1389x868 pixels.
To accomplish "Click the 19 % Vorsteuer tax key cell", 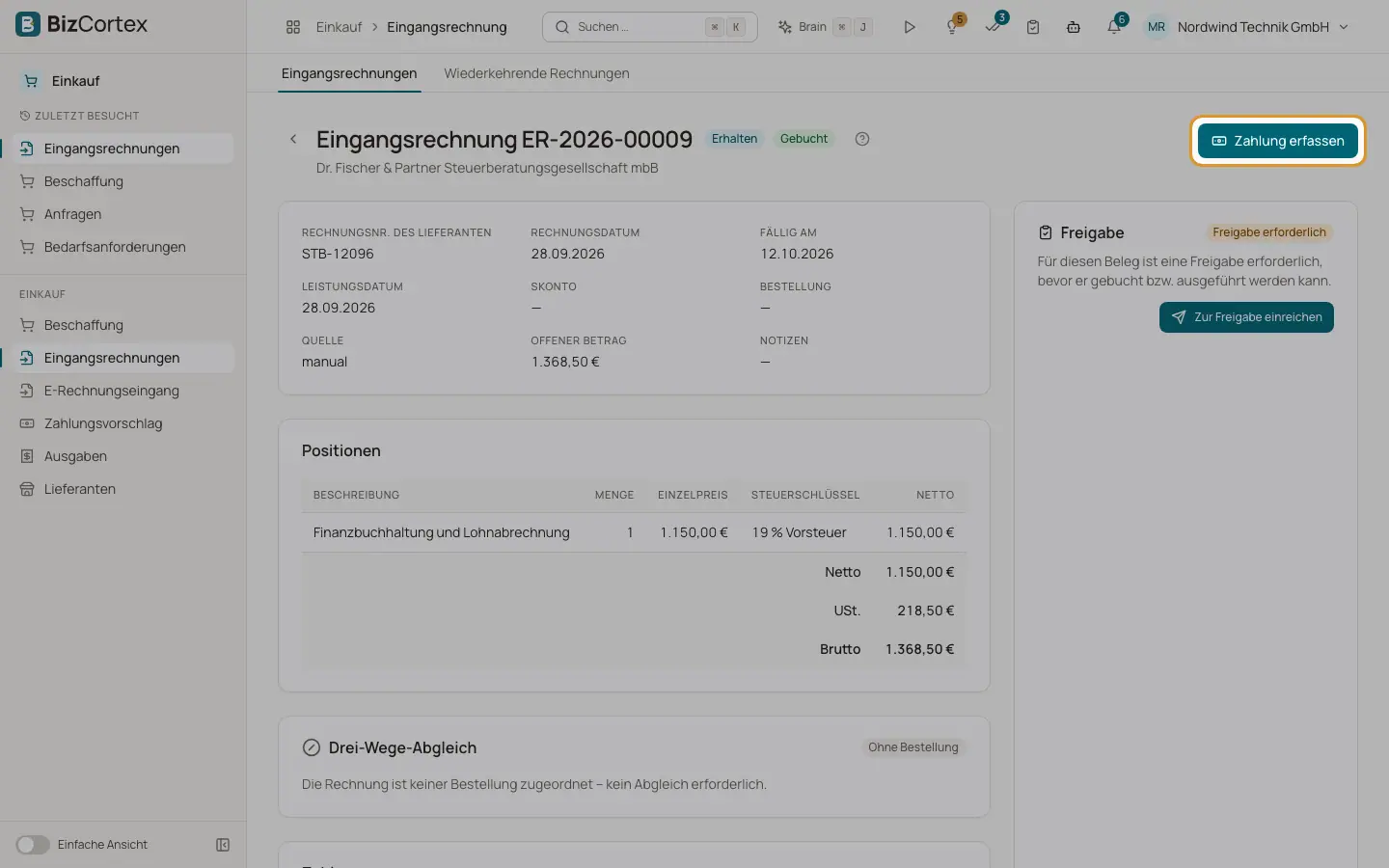I will click(799, 532).
